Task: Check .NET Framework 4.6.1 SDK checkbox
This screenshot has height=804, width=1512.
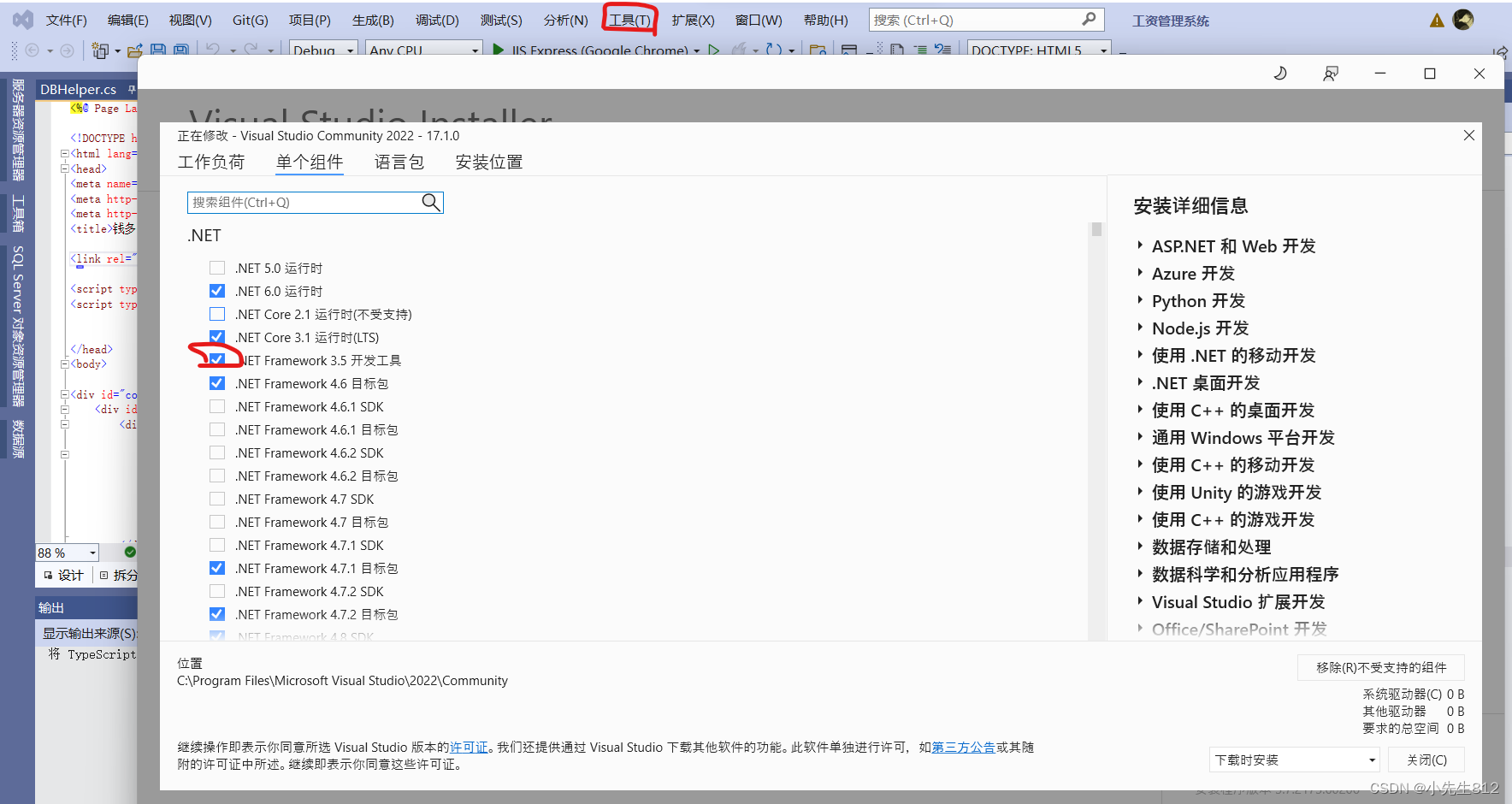Action: [x=217, y=406]
